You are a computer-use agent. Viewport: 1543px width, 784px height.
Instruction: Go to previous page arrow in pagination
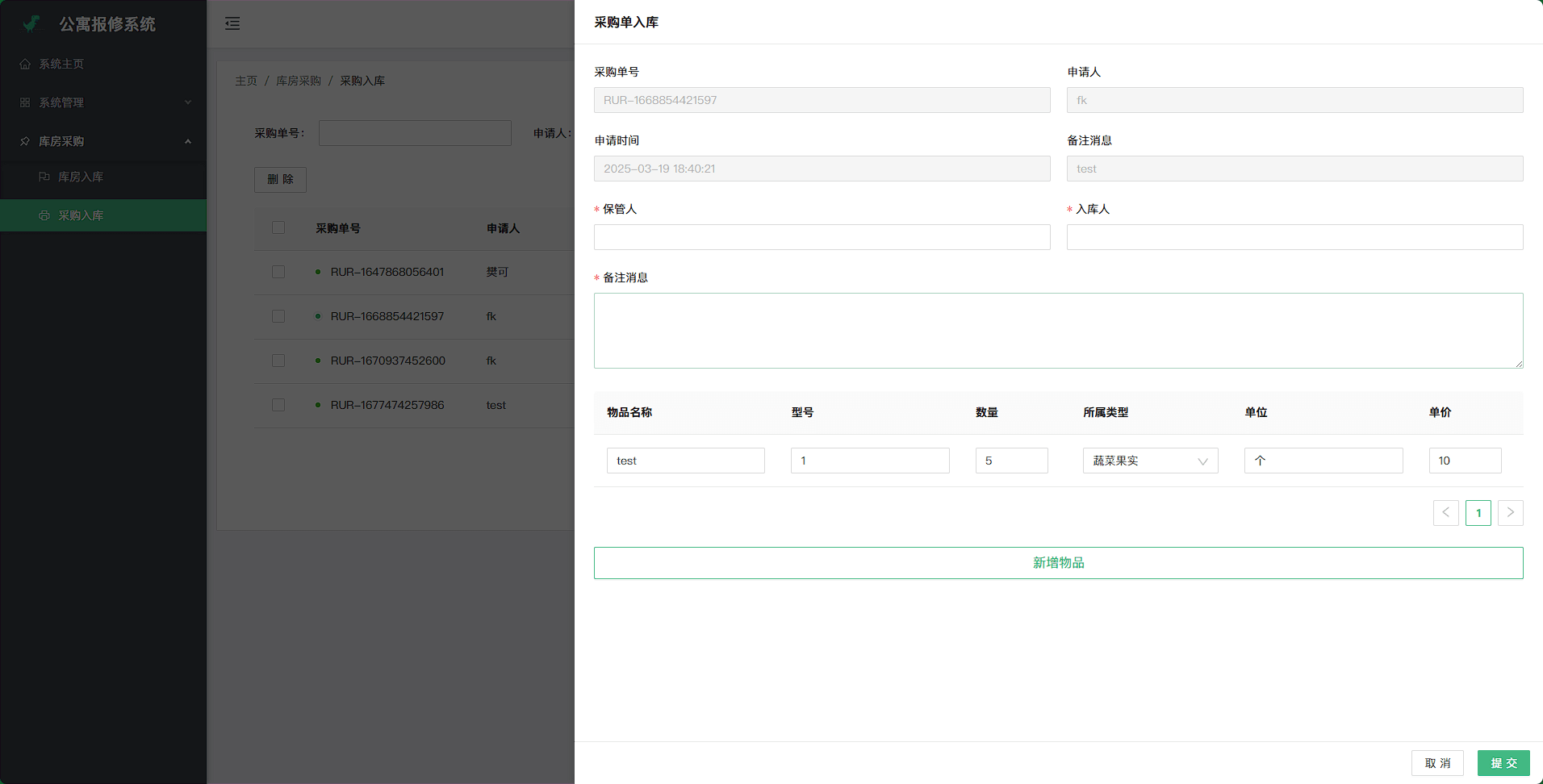[1445, 513]
